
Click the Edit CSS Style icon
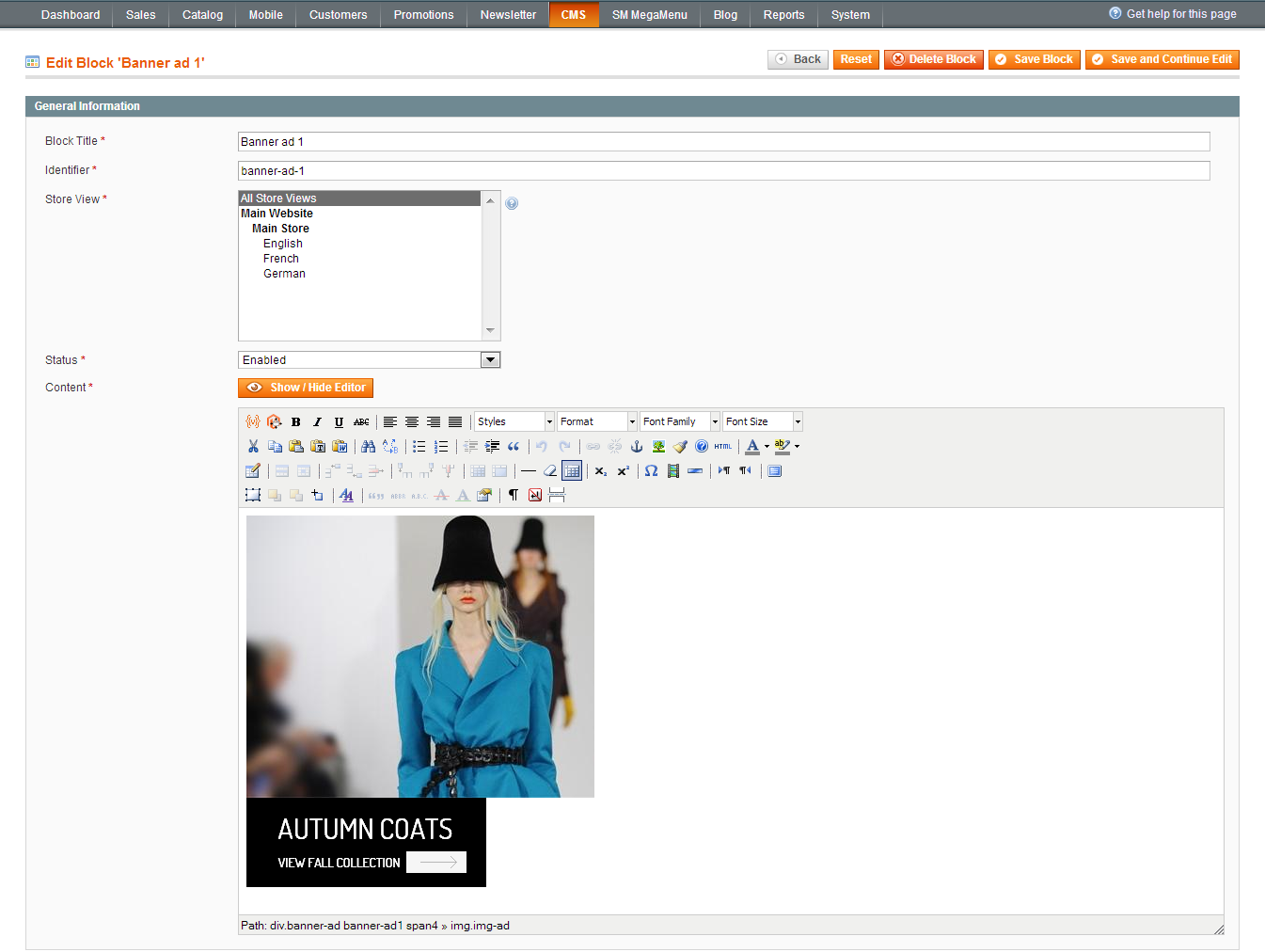pos(346,495)
